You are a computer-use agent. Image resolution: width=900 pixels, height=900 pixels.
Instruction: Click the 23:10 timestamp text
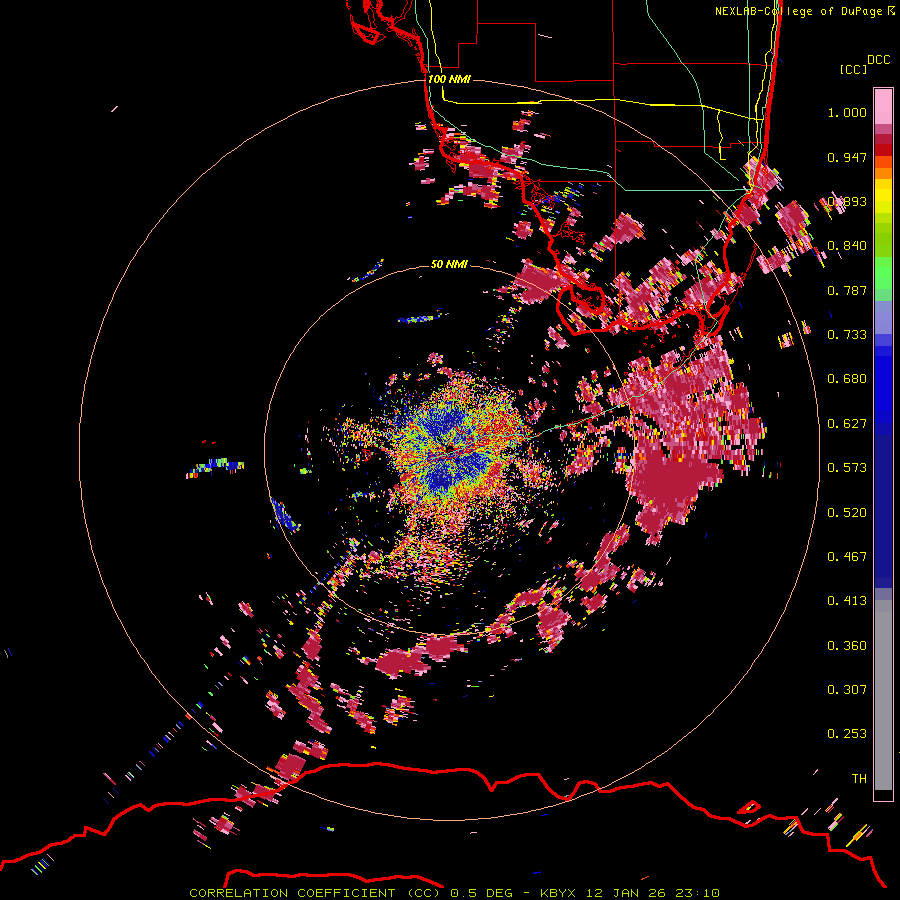click(696, 893)
